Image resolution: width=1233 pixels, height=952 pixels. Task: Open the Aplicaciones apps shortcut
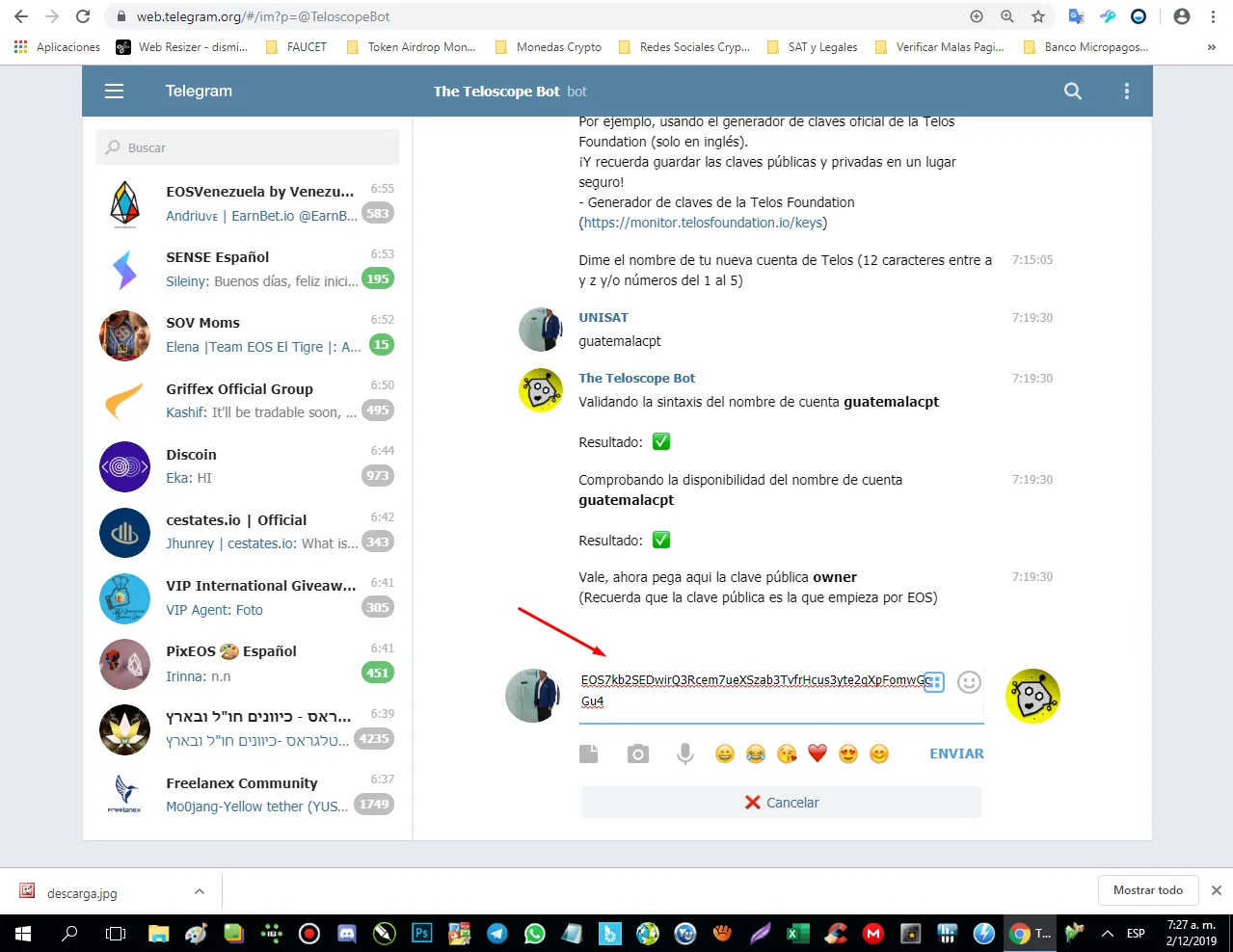pos(58,46)
